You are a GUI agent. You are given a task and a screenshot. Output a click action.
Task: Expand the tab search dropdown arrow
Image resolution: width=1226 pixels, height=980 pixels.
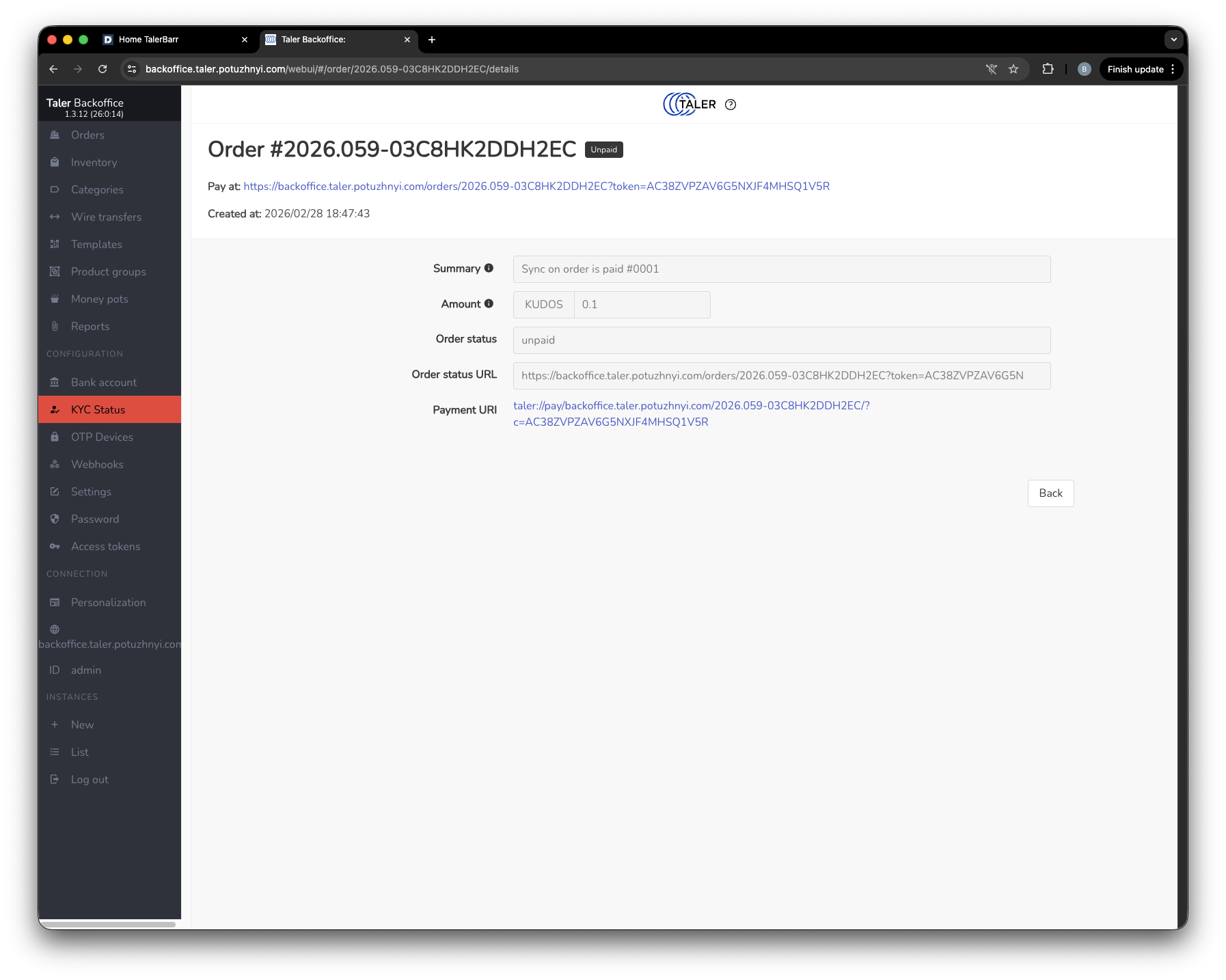click(x=1173, y=40)
